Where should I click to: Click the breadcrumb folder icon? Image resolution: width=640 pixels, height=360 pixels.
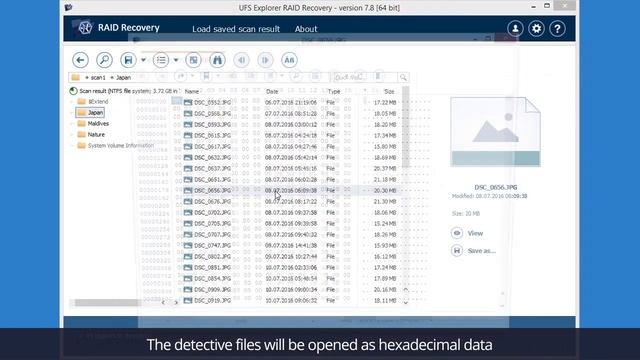pos(76,78)
